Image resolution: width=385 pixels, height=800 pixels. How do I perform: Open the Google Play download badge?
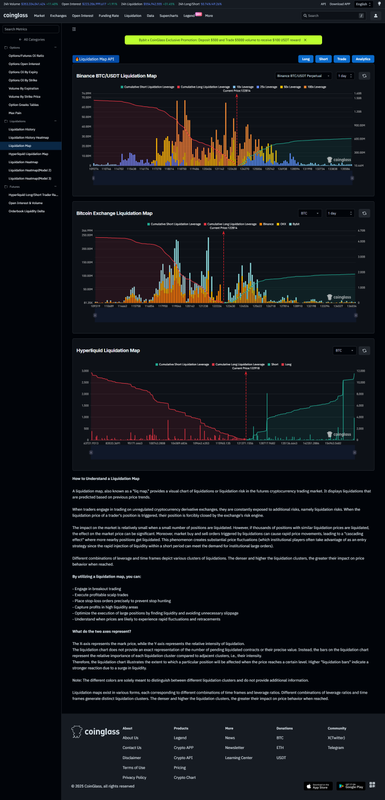click(350, 786)
